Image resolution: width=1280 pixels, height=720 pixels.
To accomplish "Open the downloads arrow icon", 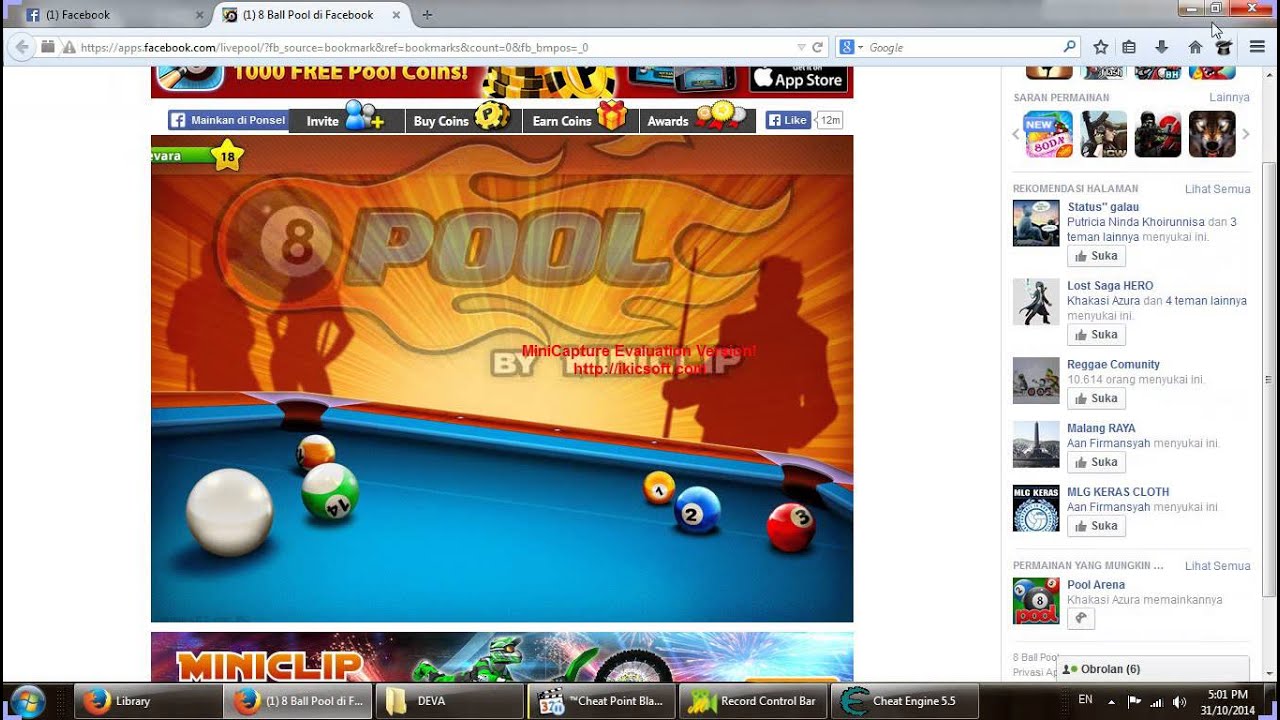I will tap(1161, 47).
